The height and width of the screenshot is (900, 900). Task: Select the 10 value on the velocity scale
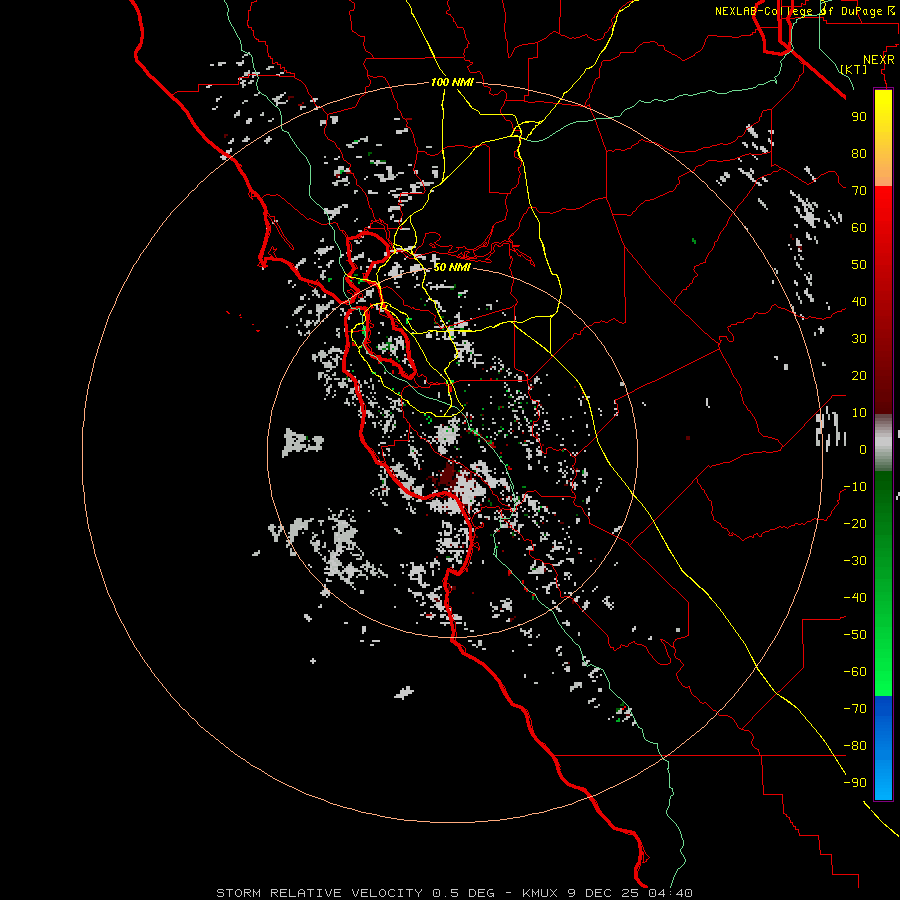click(x=859, y=413)
